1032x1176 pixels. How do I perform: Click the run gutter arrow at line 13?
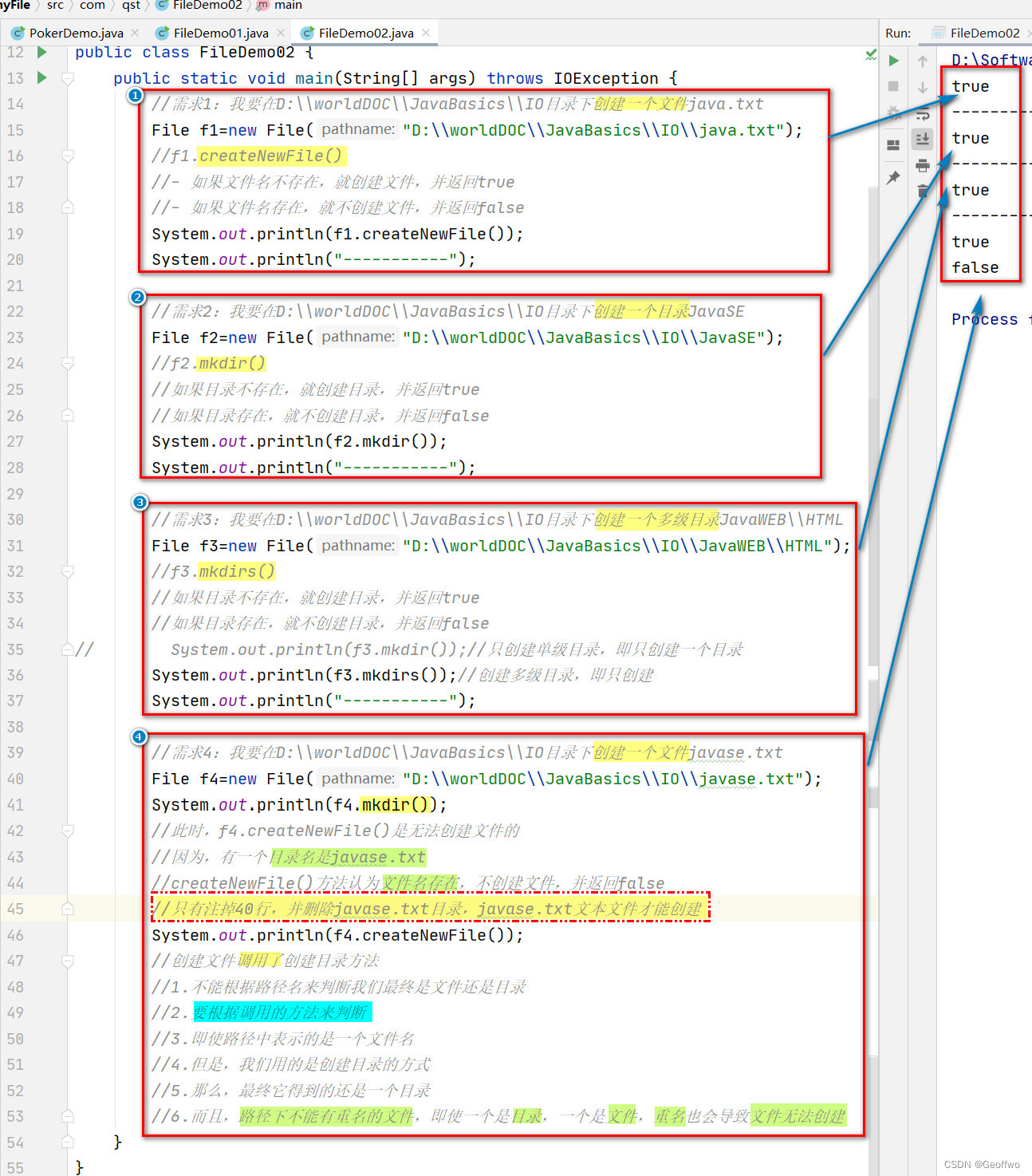[42, 77]
